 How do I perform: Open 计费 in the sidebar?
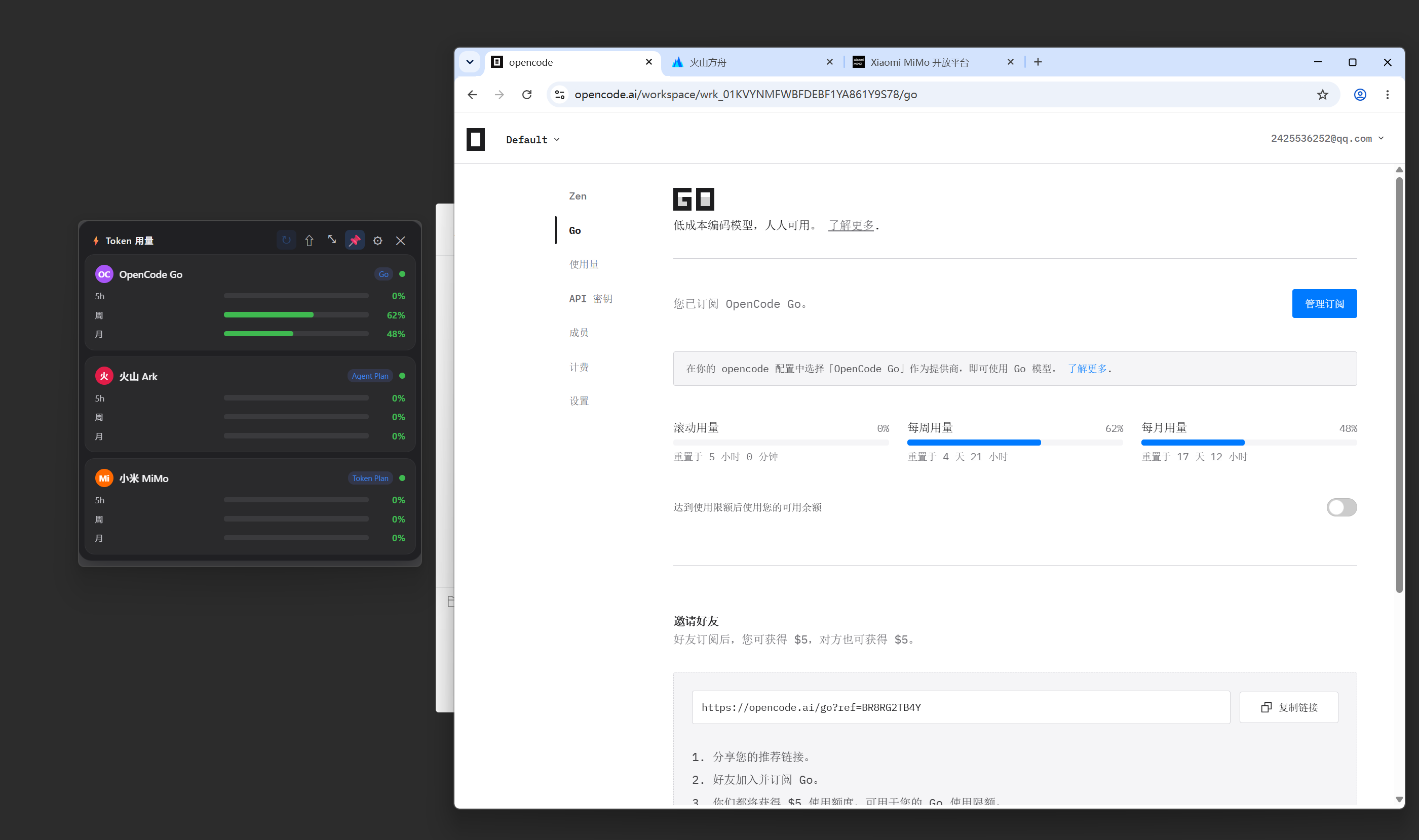[579, 367]
